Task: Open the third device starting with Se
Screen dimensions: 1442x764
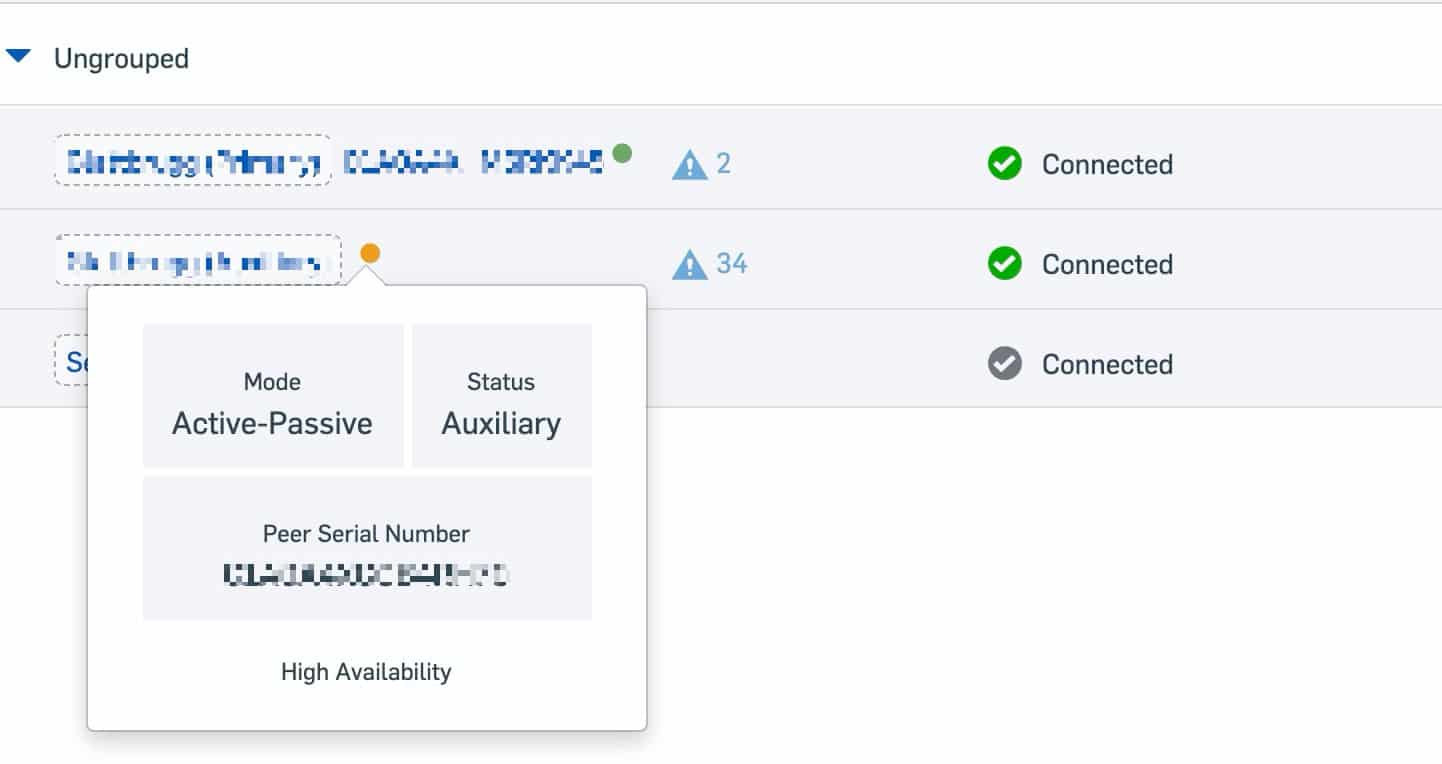Action: pos(72,362)
